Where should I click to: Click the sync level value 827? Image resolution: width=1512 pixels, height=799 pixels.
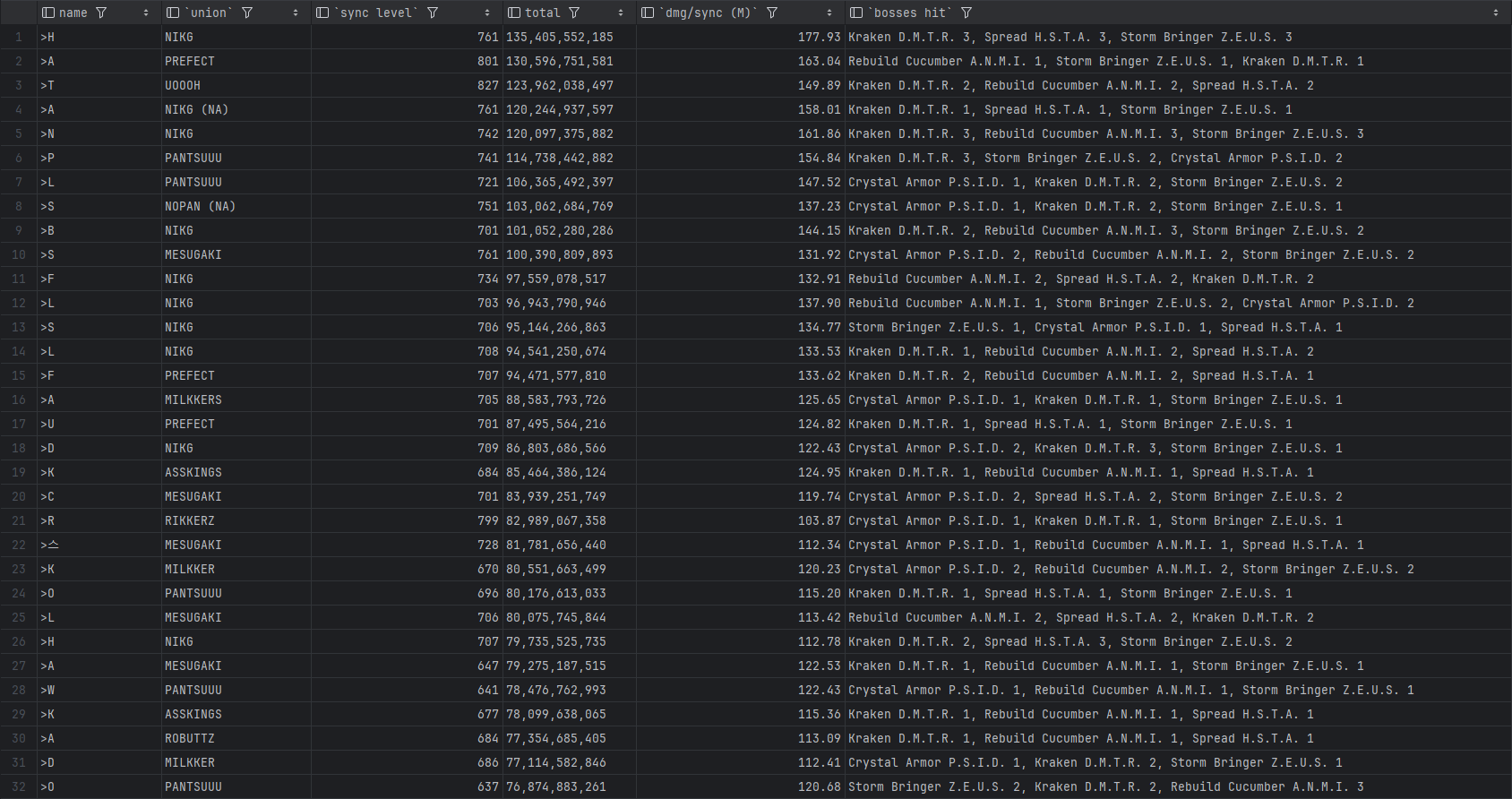point(488,85)
